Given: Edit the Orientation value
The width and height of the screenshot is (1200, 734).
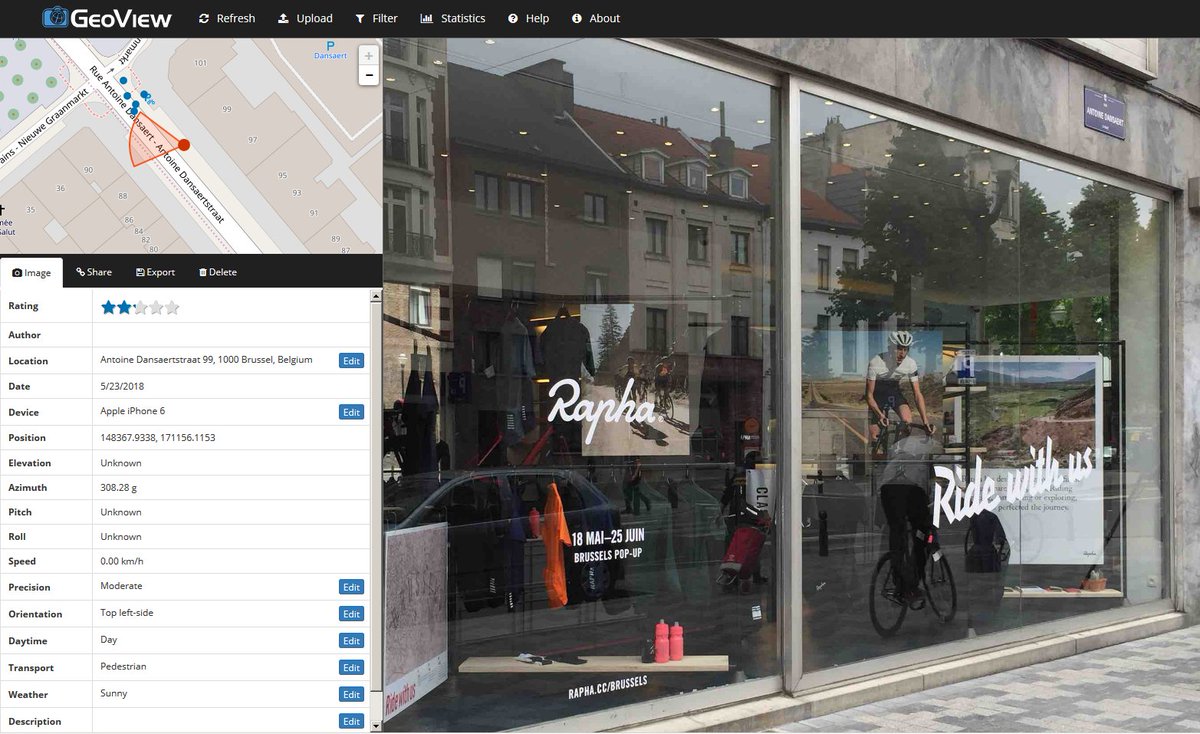Looking at the screenshot, I should 351,614.
